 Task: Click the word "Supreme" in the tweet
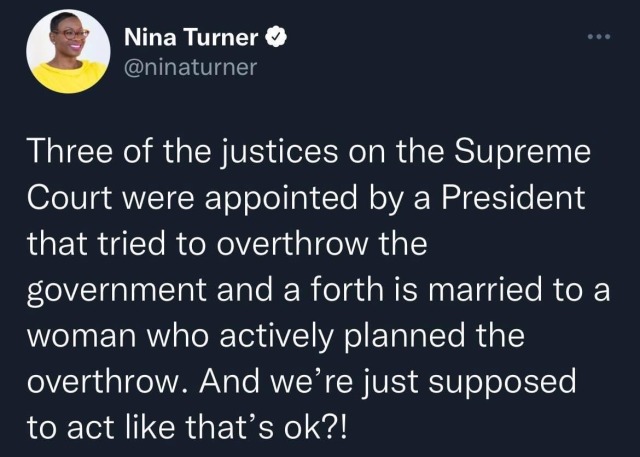[522, 151]
